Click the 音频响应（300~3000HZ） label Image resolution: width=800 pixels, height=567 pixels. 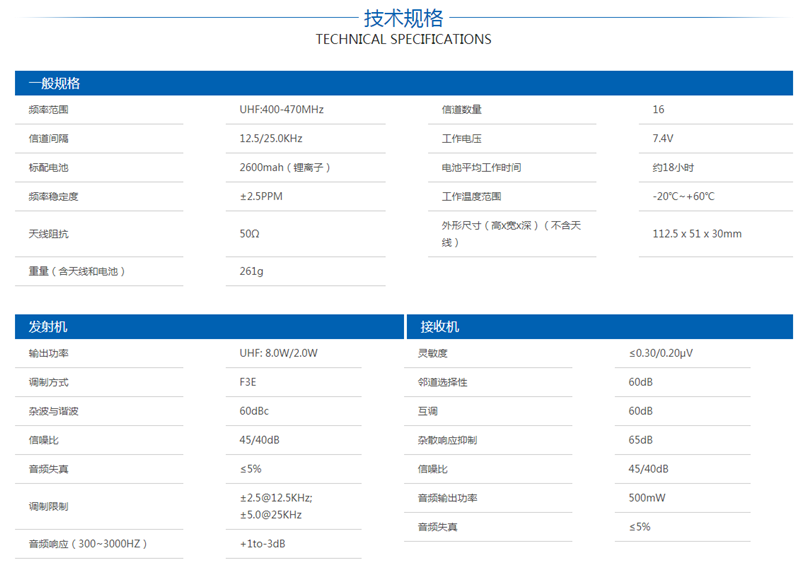(88, 545)
